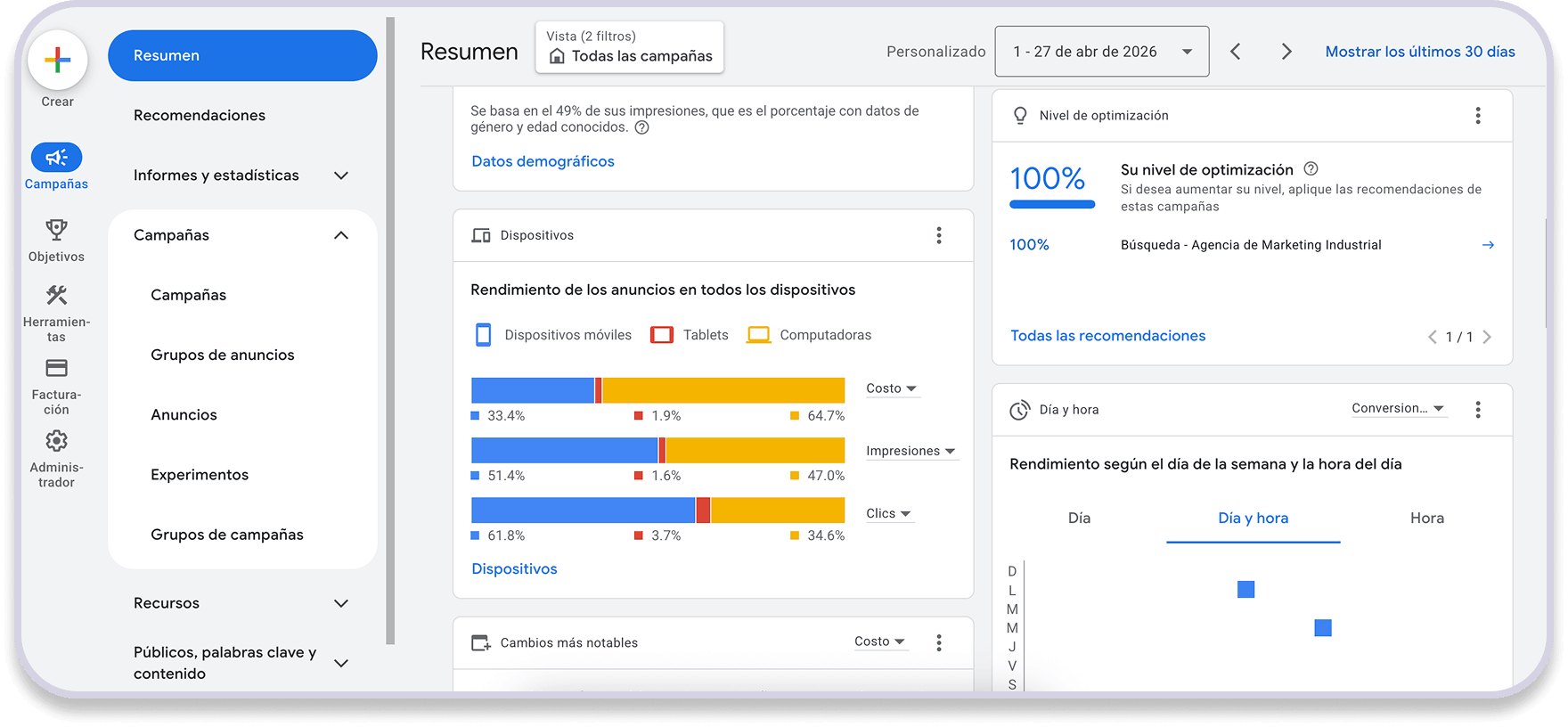Open the Campañas megaphone icon
This screenshot has width=1568, height=727.
click(56, 158)
